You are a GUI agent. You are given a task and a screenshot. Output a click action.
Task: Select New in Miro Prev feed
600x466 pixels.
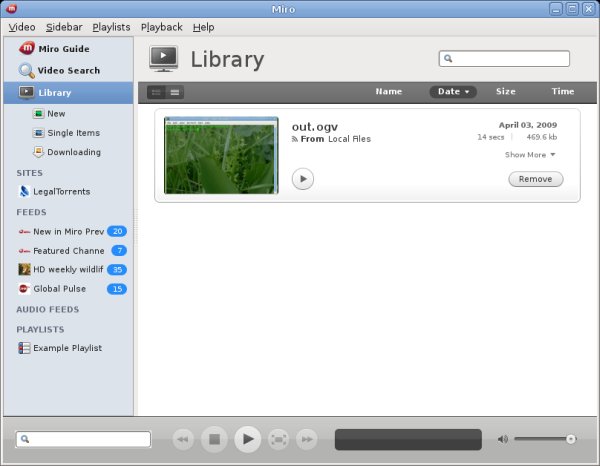(x=68, y=231)
